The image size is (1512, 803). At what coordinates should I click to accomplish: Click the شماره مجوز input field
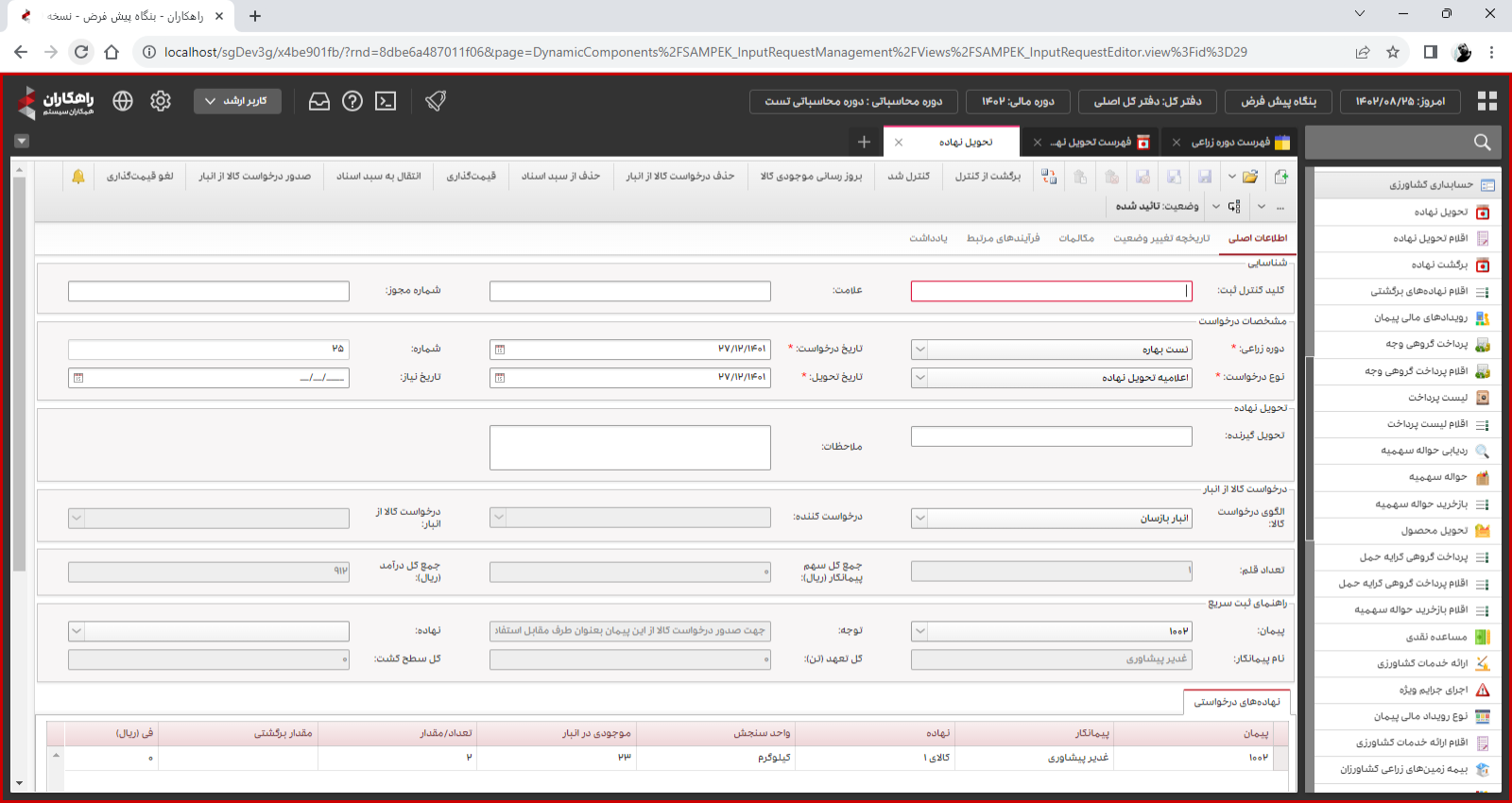(x=209, y=291)
